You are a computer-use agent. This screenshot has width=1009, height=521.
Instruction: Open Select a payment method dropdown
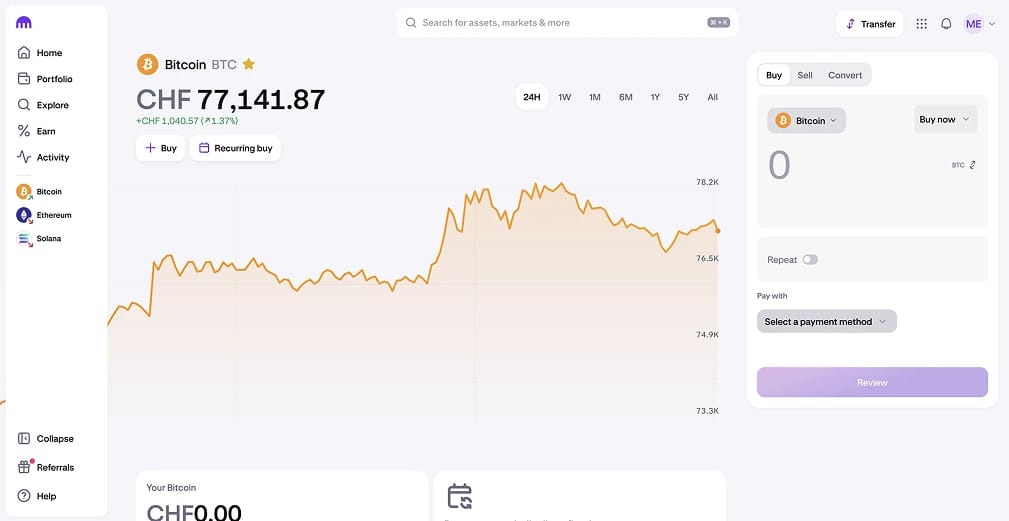point(826,322)
